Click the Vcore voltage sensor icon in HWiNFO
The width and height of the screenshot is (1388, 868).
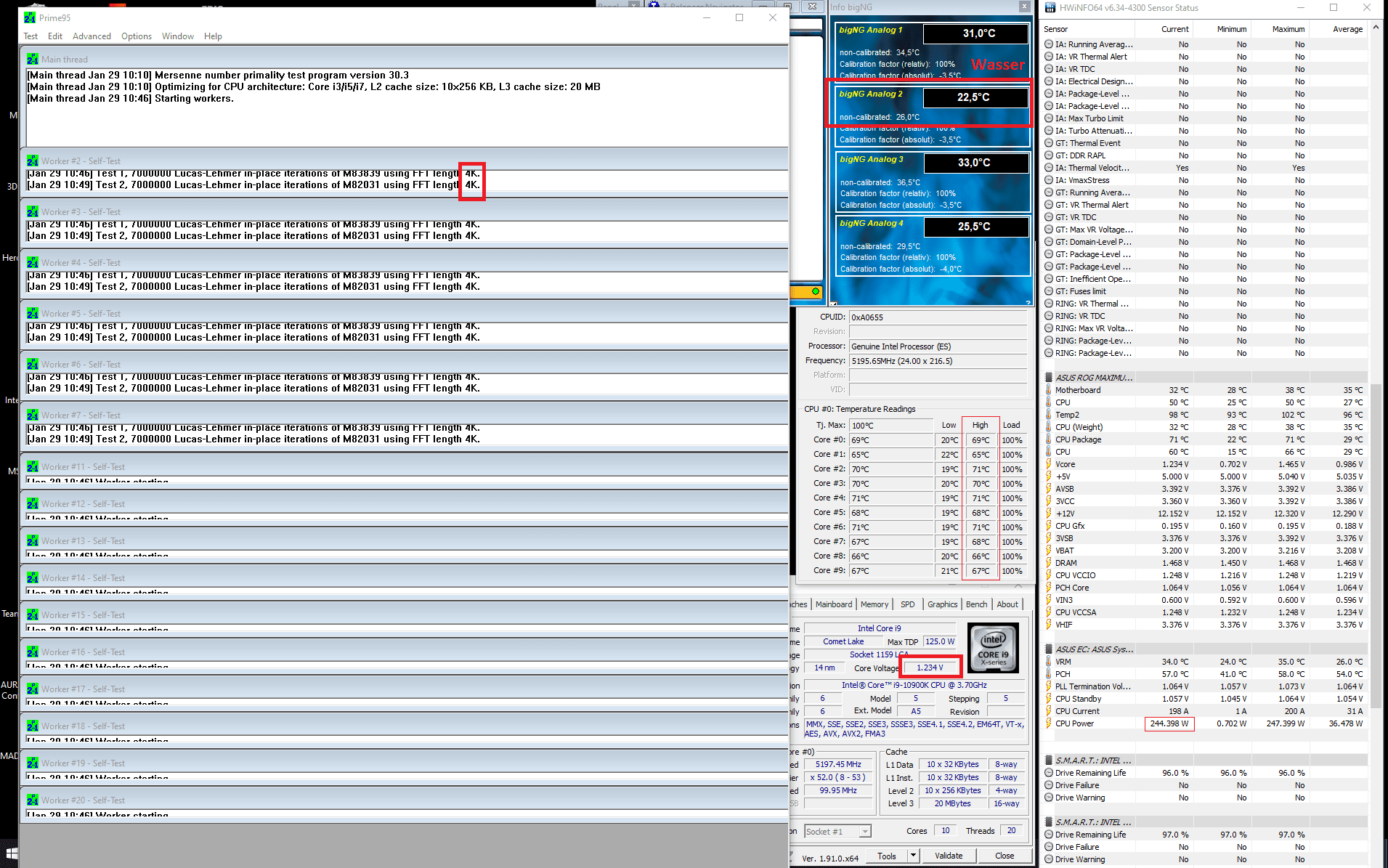tap(1049, 464)
